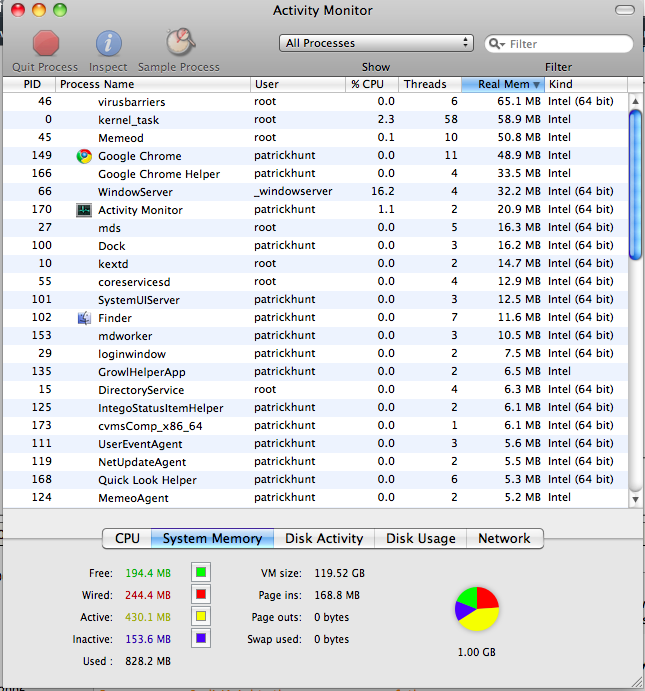Select the Dock process row
Viewport: 645px width, 691px height.
(x=315, y=246)
